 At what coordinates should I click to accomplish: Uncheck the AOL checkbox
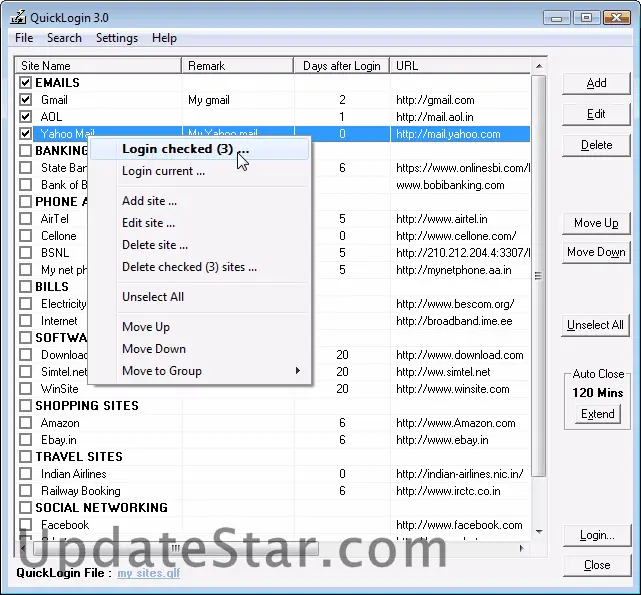click(x=25, y=117)
